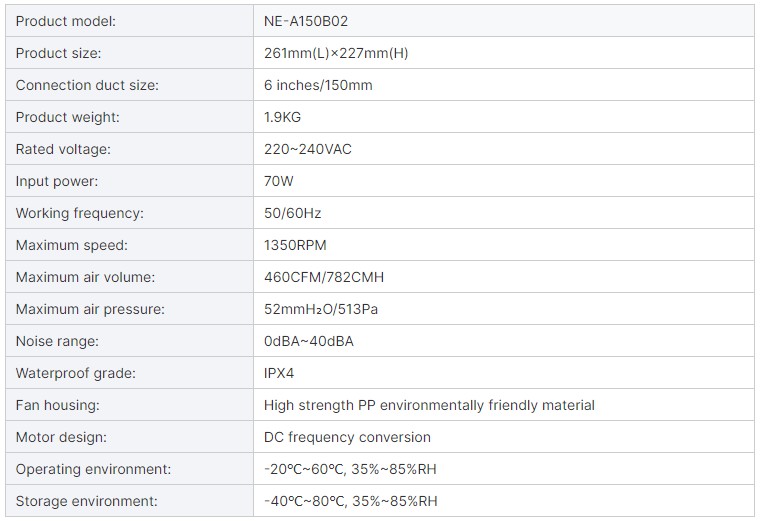
Task: Select the 261mm(L)×227mm(H) size value
Action: [x=336, y=53]
